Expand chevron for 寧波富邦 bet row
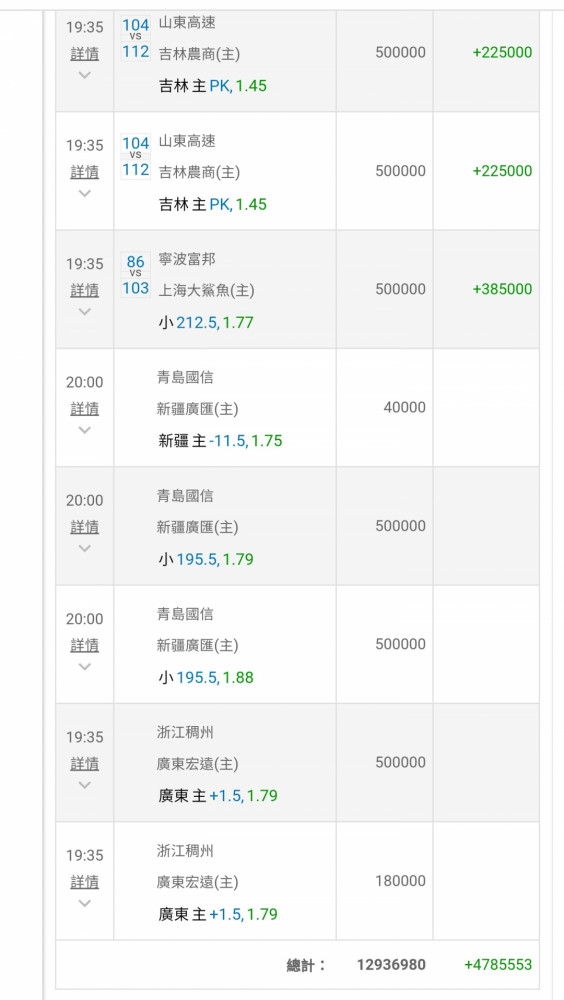Viewport: 564px width, 1000px height. [x=85, y=312]
